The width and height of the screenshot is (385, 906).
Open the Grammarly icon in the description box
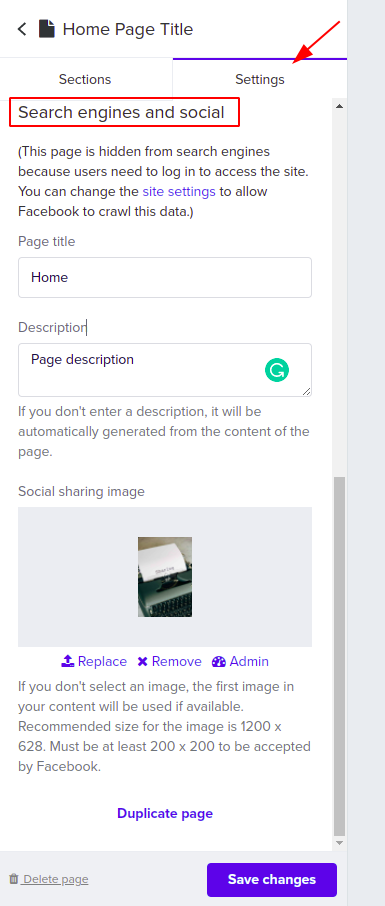point(277,370)
